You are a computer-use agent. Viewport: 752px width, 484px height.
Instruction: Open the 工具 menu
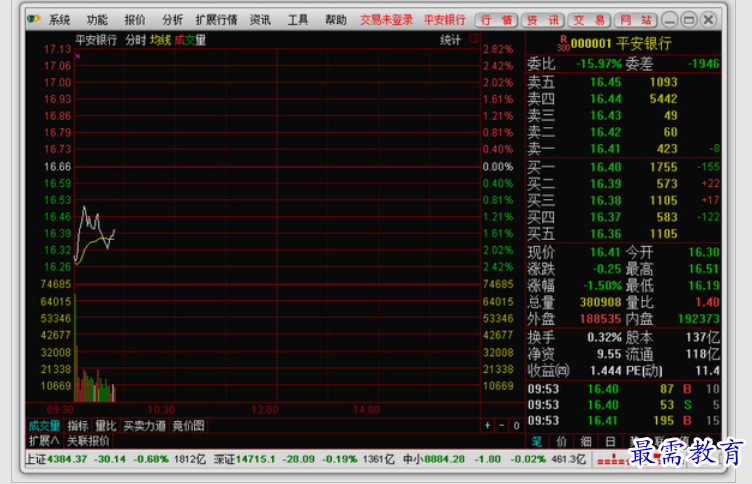[x=298, y=20]
